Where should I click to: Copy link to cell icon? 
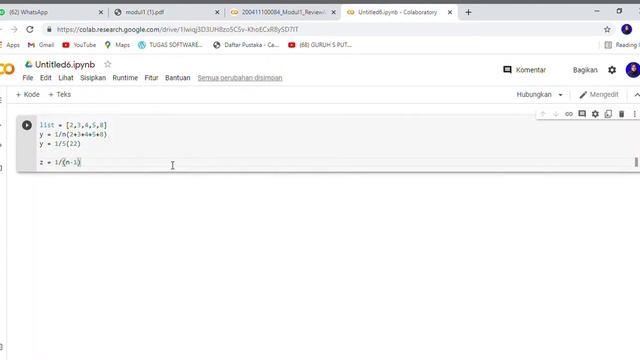point(569,114)
